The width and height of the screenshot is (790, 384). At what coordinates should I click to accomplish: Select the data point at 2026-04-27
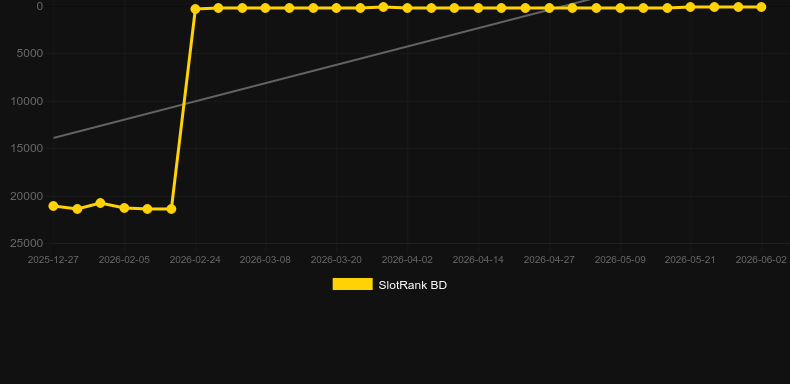(x=549, y=8)
